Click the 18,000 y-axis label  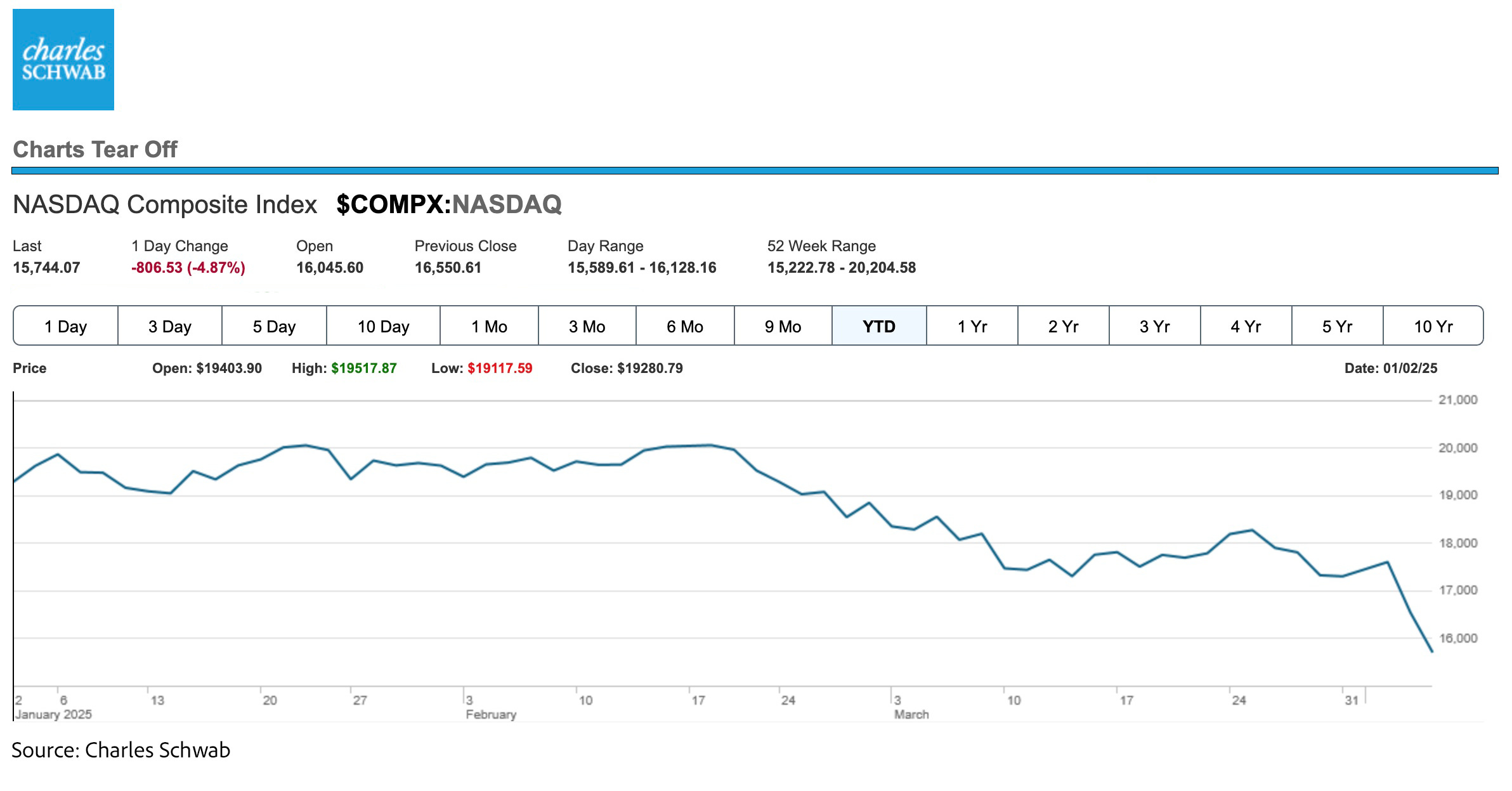[x=1458, y=543]
